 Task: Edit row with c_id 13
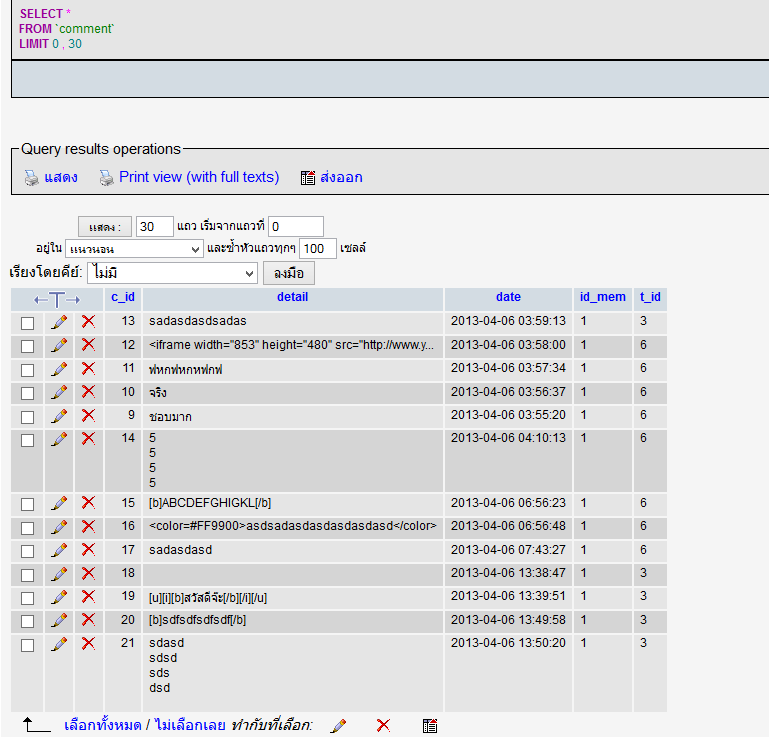point(59,322)
